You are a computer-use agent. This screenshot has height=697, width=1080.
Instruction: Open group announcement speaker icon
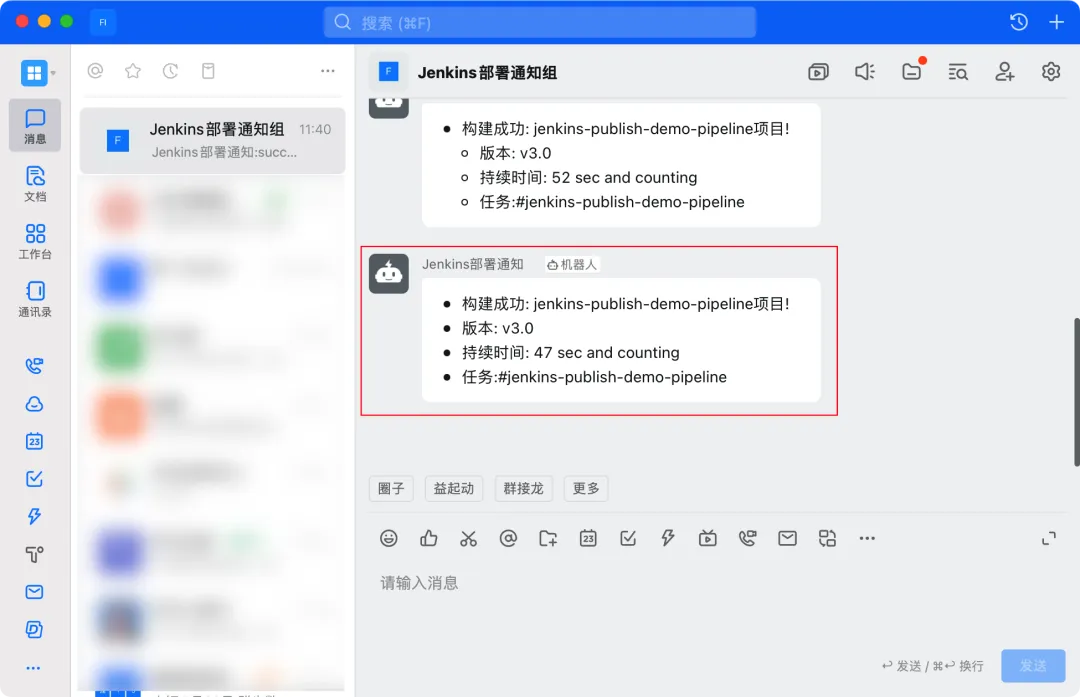pos(864,72)
